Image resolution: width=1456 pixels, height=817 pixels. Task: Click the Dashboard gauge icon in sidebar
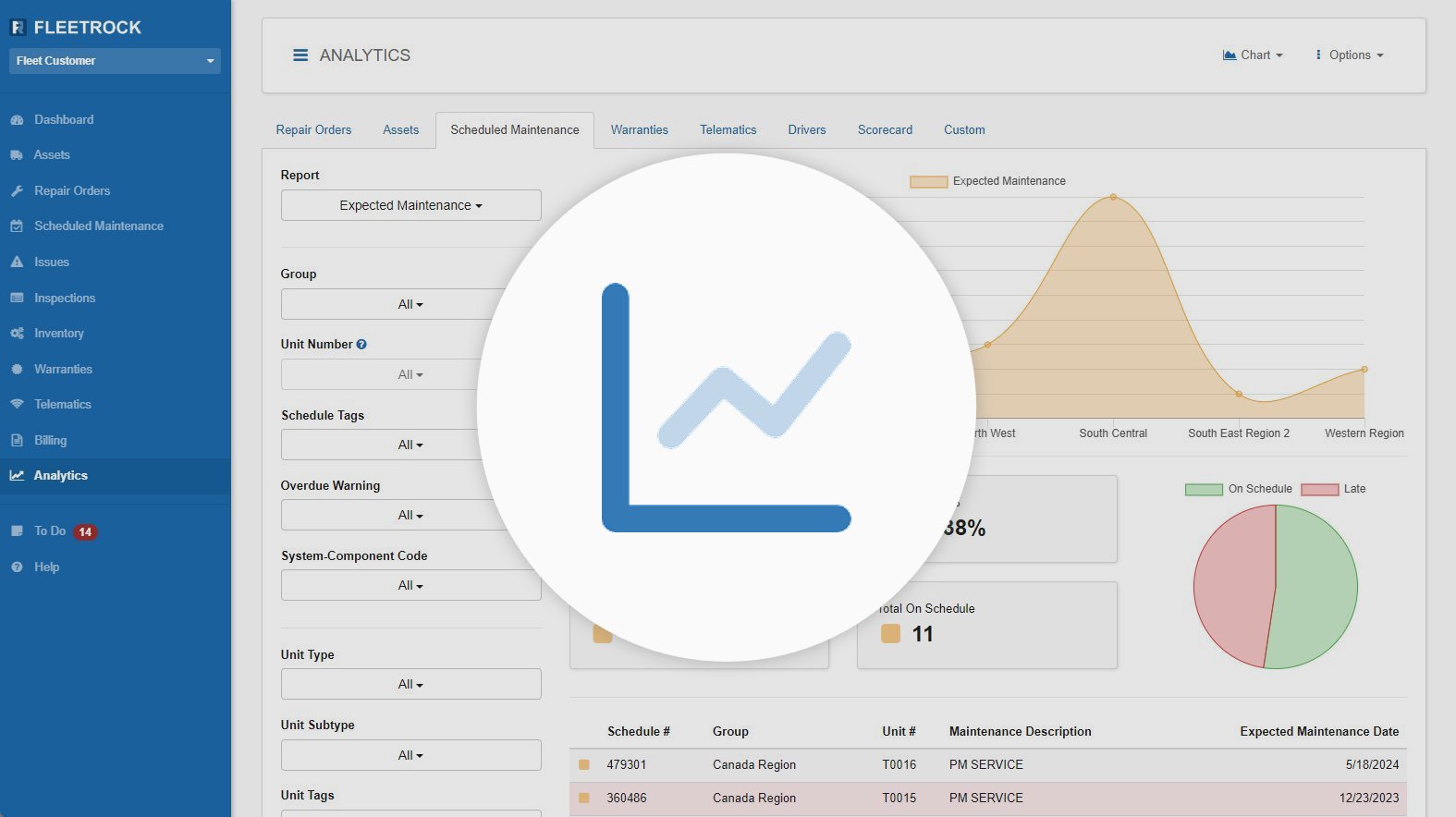(17, 120)
